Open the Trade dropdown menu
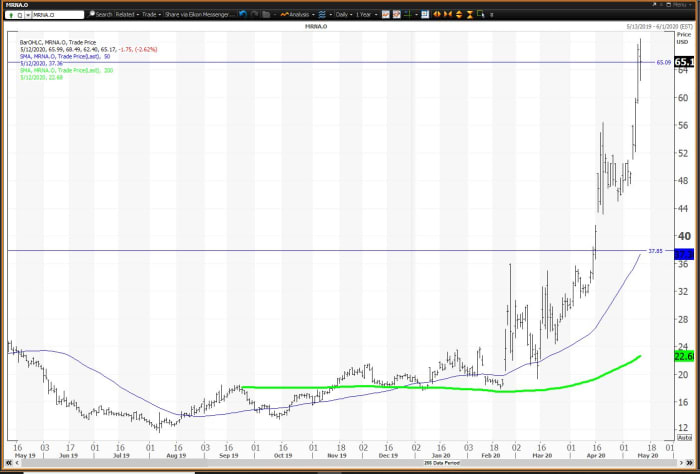 tap(151, 14)
